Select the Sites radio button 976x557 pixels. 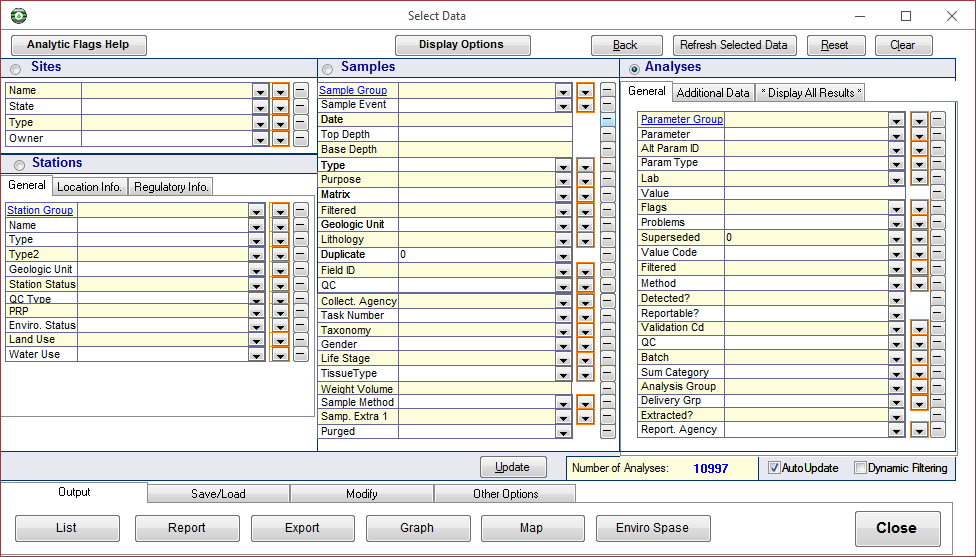point(16,69)
